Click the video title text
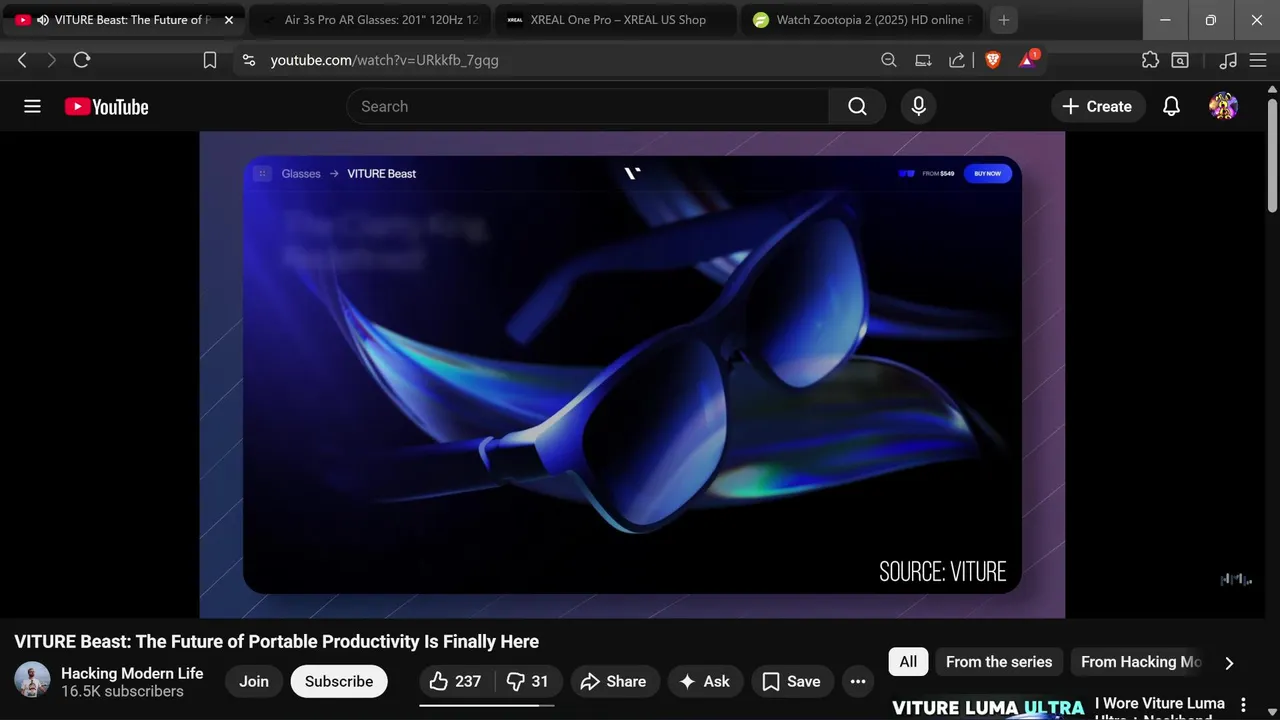The height and width of the screenshot is (720, 1280). (277, 641)
